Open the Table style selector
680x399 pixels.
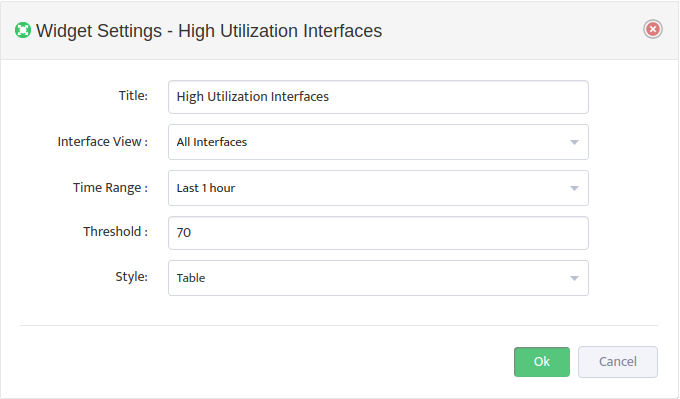pos(378,278)
